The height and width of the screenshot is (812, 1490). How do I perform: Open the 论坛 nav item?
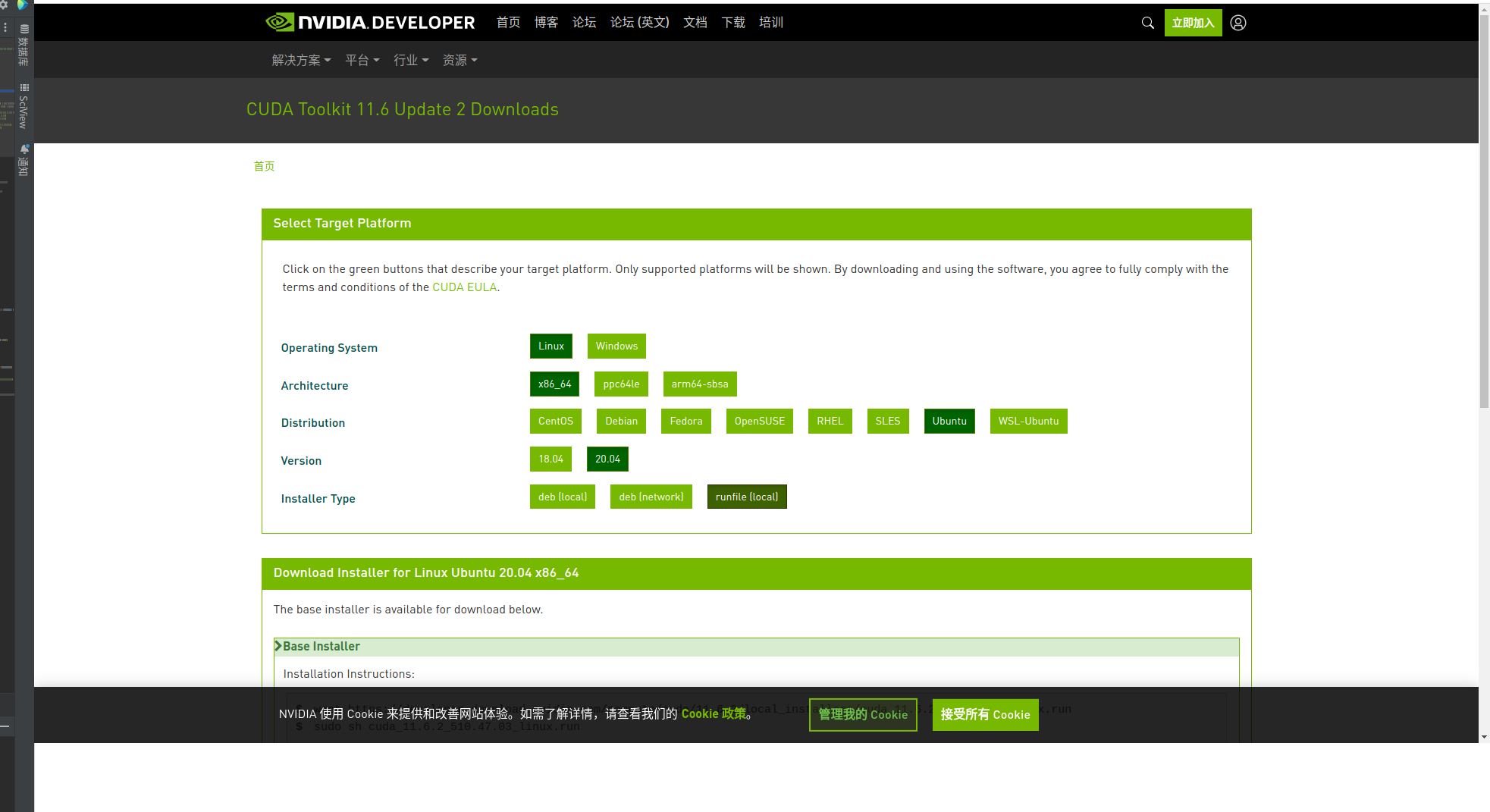coord(584,22)
